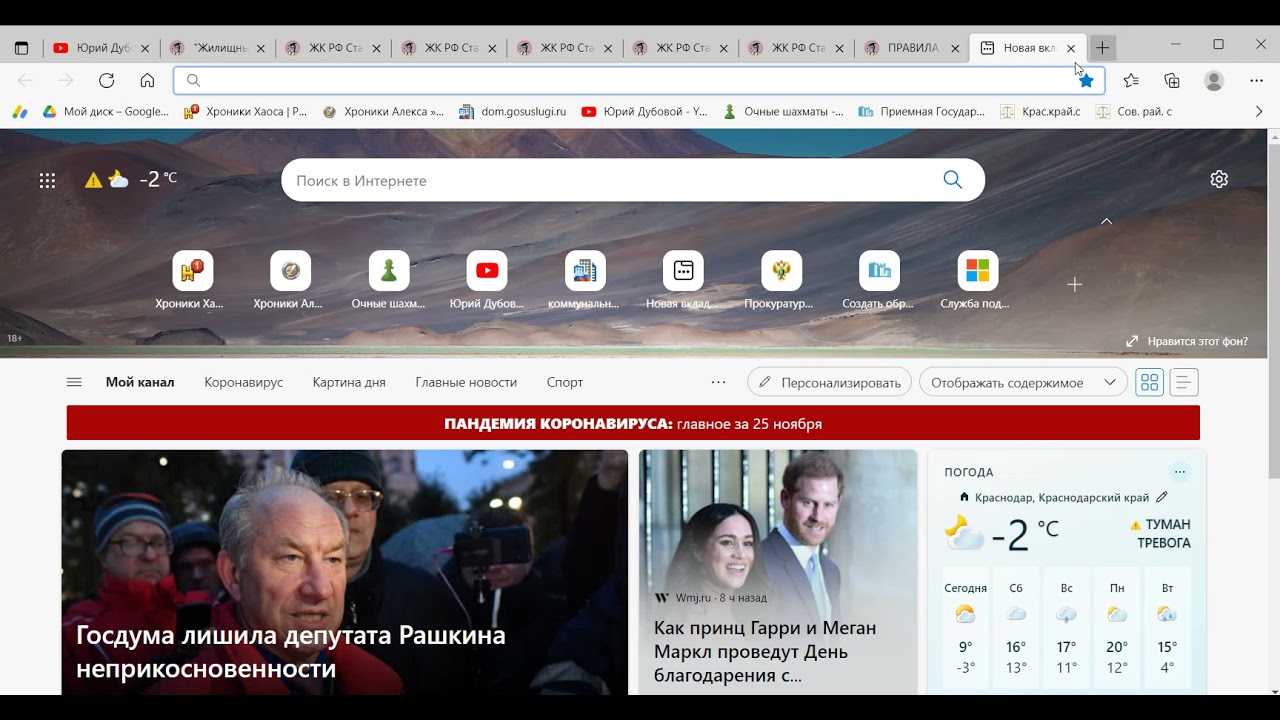Edit weather location with pencil icon

coord(1161,497)
